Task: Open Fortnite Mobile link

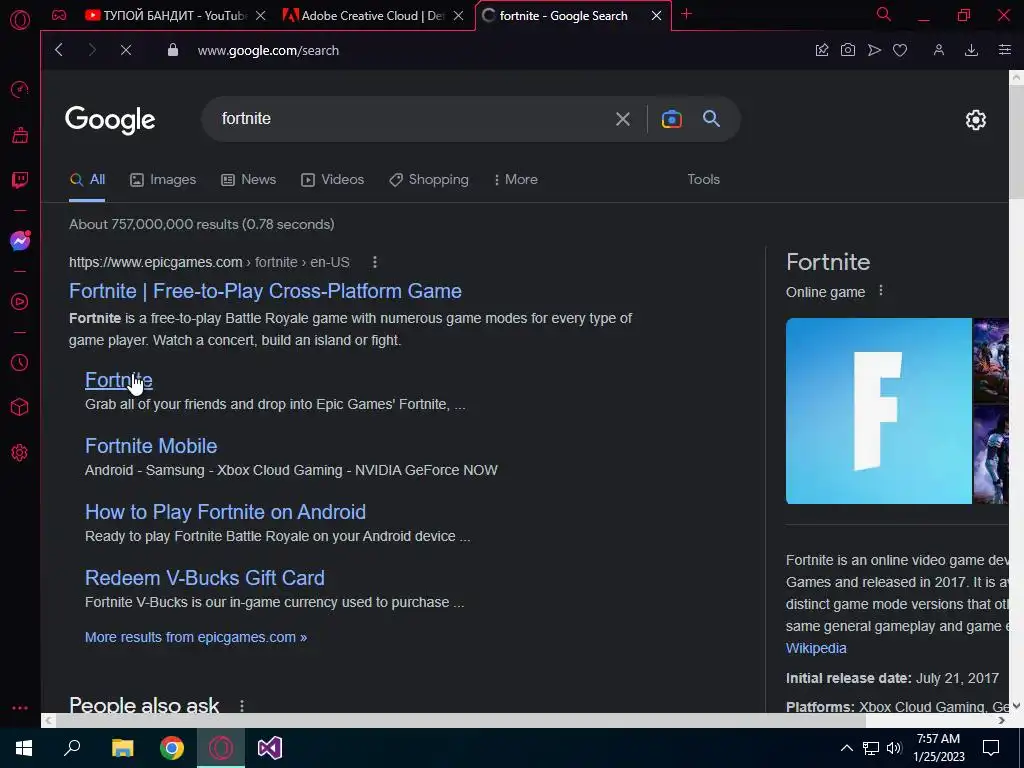Action: [151, 446]
